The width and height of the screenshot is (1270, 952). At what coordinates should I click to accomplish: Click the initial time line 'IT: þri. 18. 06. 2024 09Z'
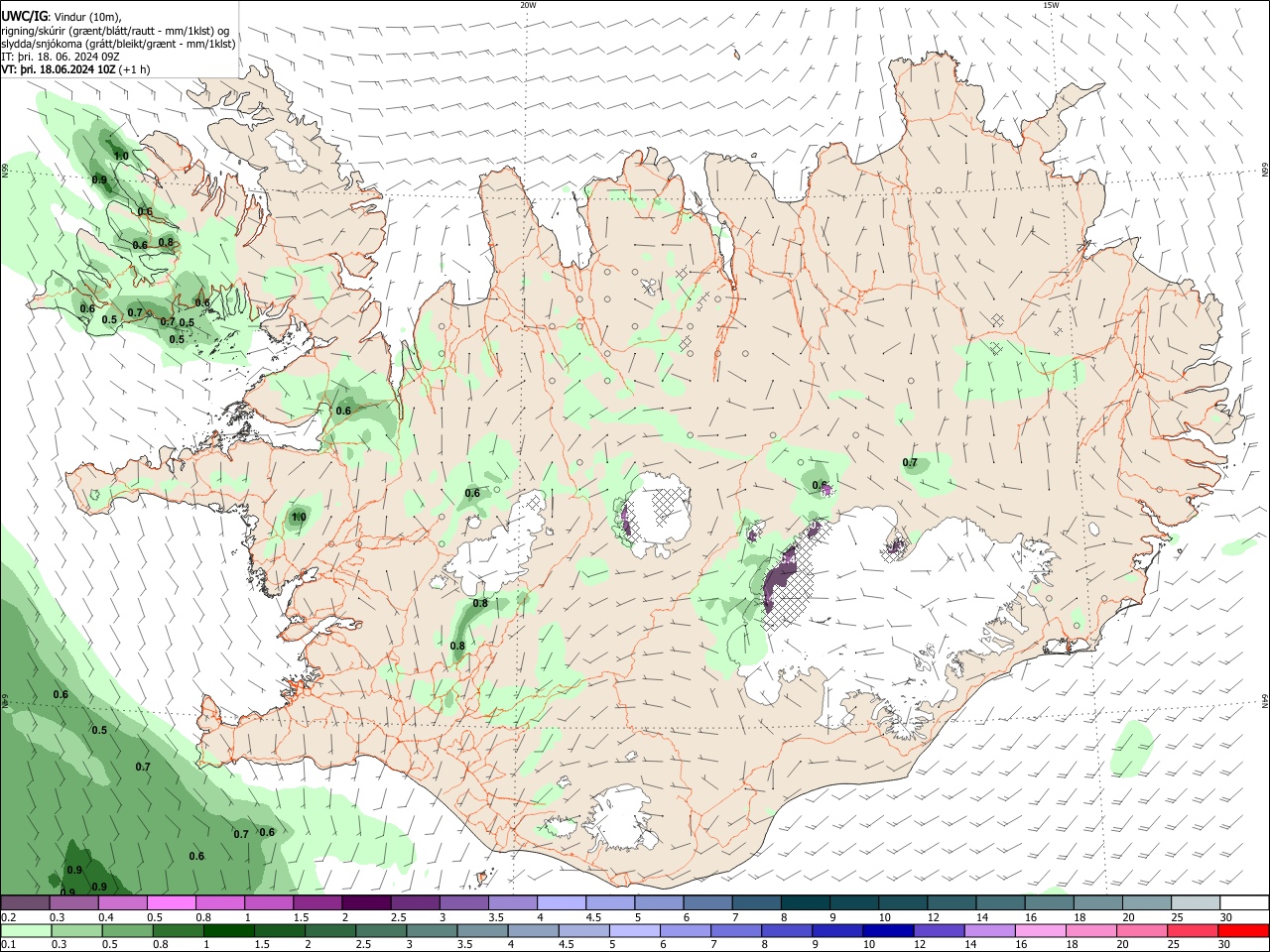tap(61, 57)
